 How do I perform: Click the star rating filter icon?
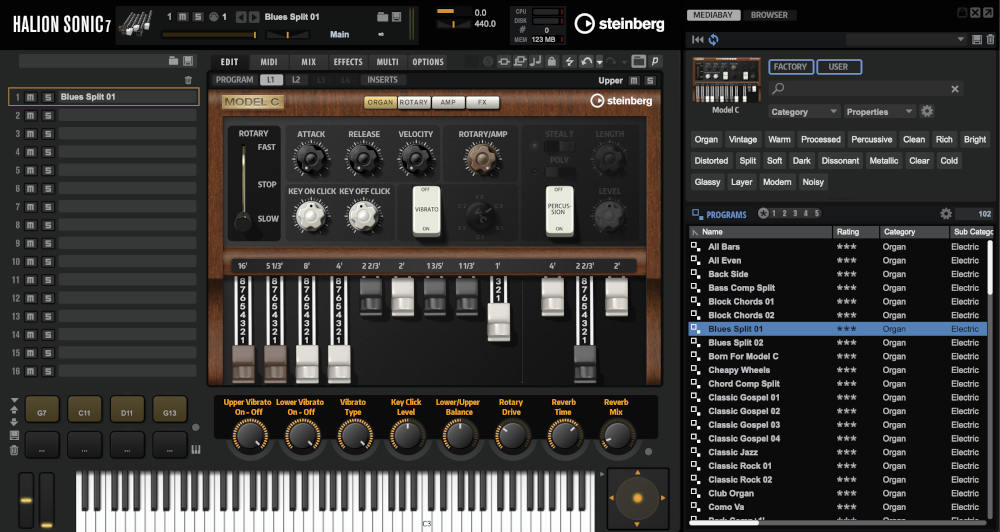click(x=763, y=213)
